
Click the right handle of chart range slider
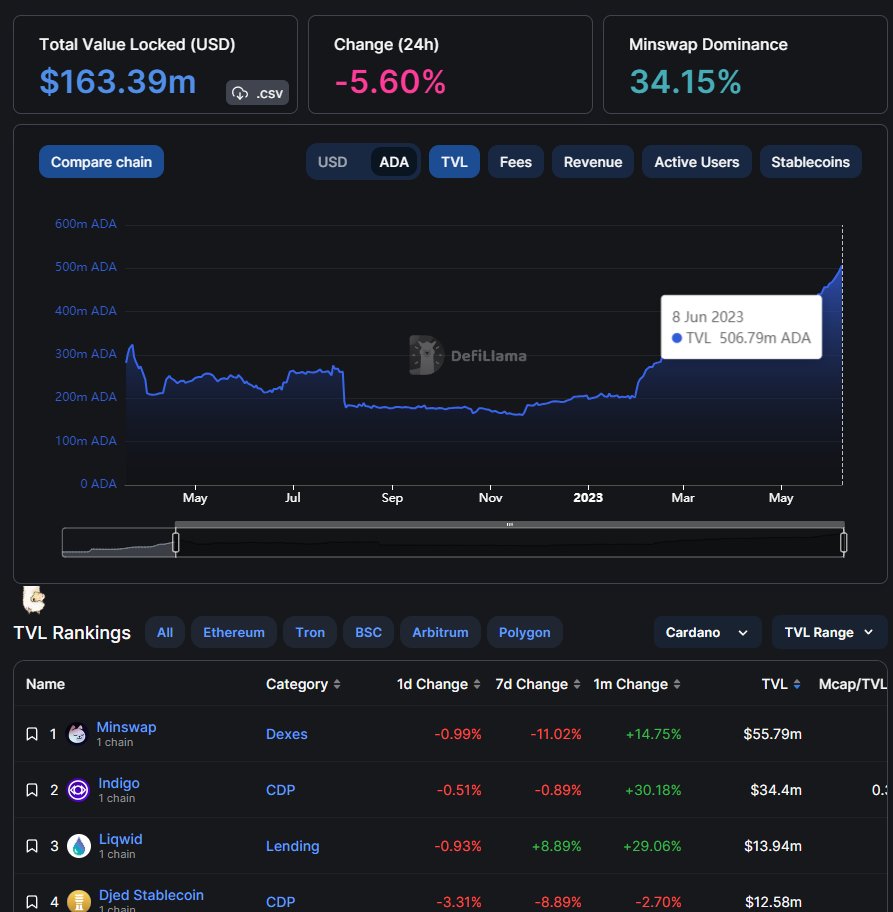pos(844,542)
